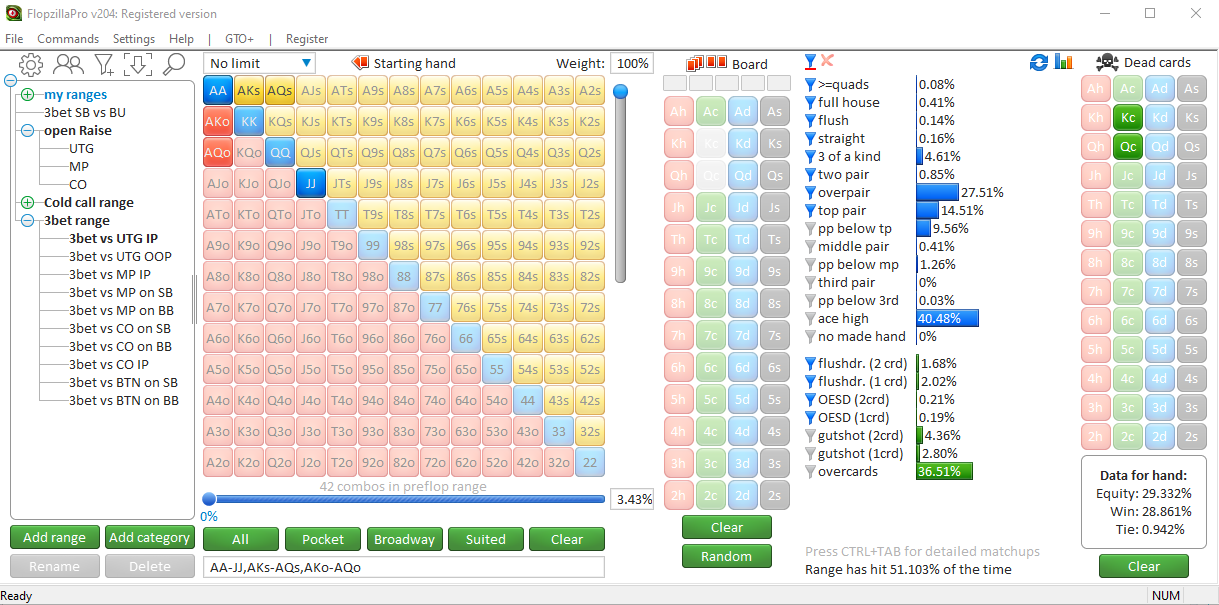Click the blue refresh arrows icon
This screenshot has width=1219, height=605.
[1039, 62]
